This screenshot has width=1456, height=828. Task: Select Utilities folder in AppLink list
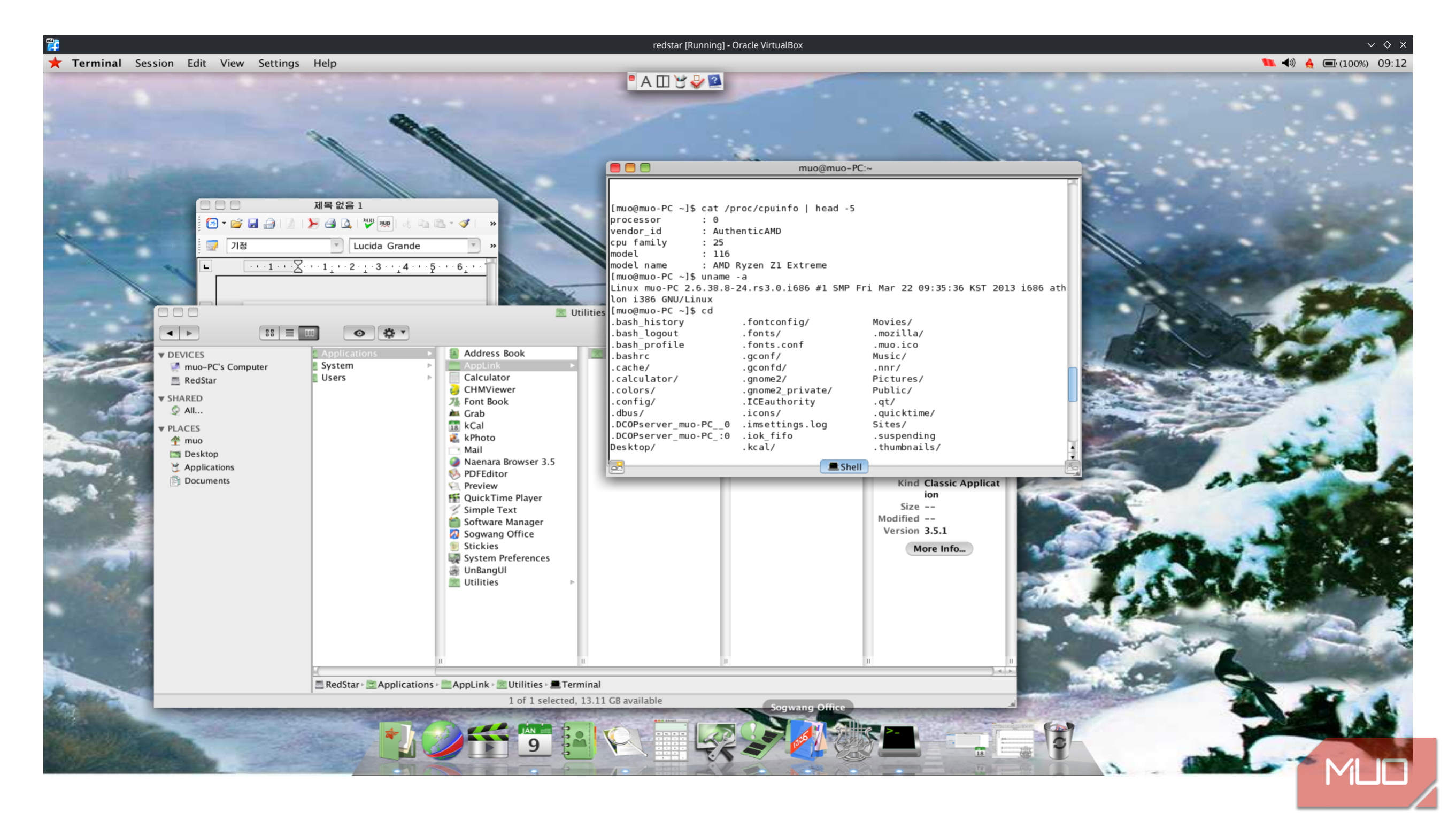(480, 582)
